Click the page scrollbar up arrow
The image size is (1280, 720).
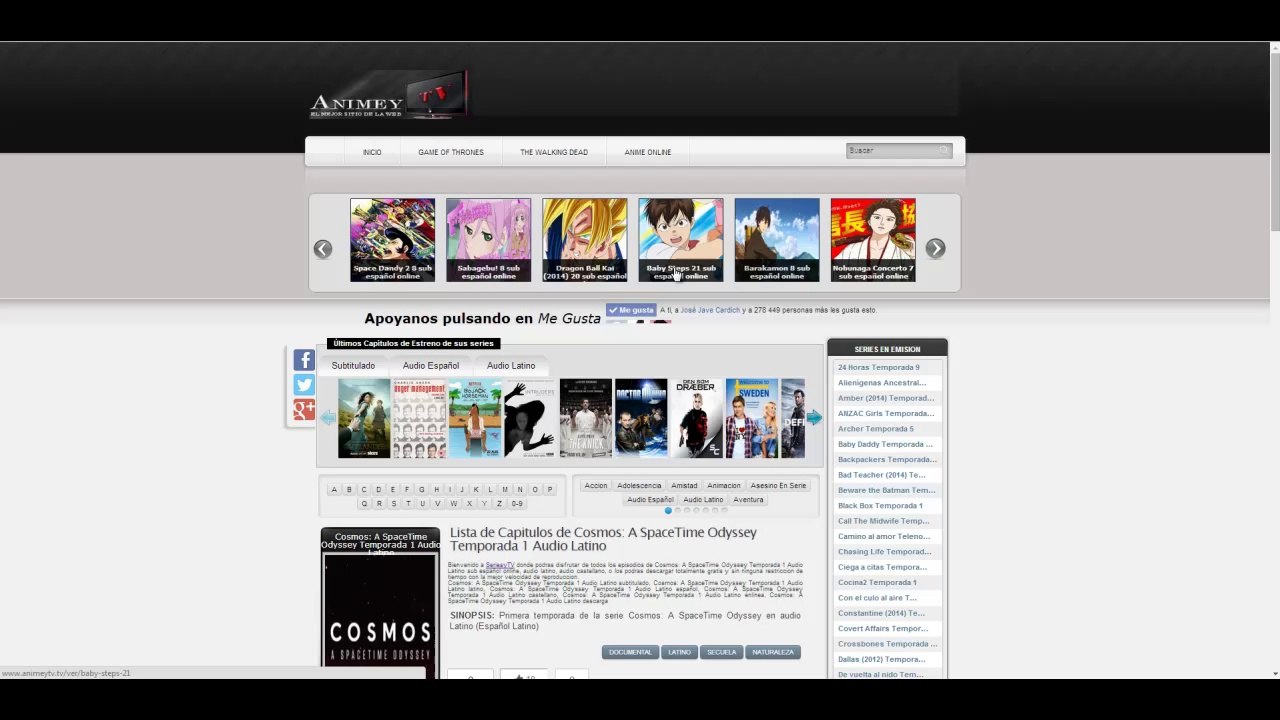(x=1274, y=47)
